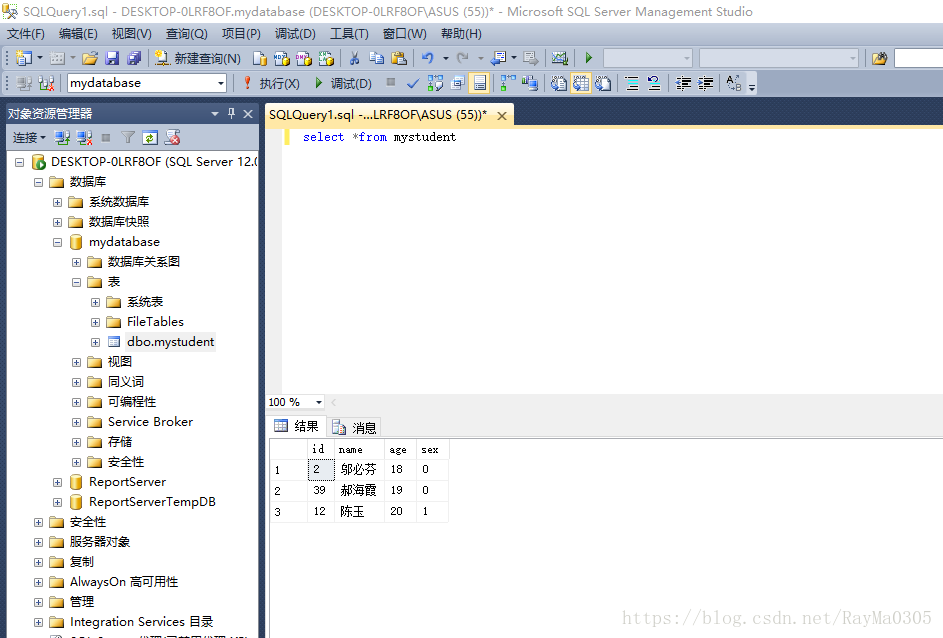Image resolution: width=943 pixels, height=638 pixels.
Task: Toggle Include Actual Execution Plan icon
Action: pyautogui.click(x=508, y=84)
